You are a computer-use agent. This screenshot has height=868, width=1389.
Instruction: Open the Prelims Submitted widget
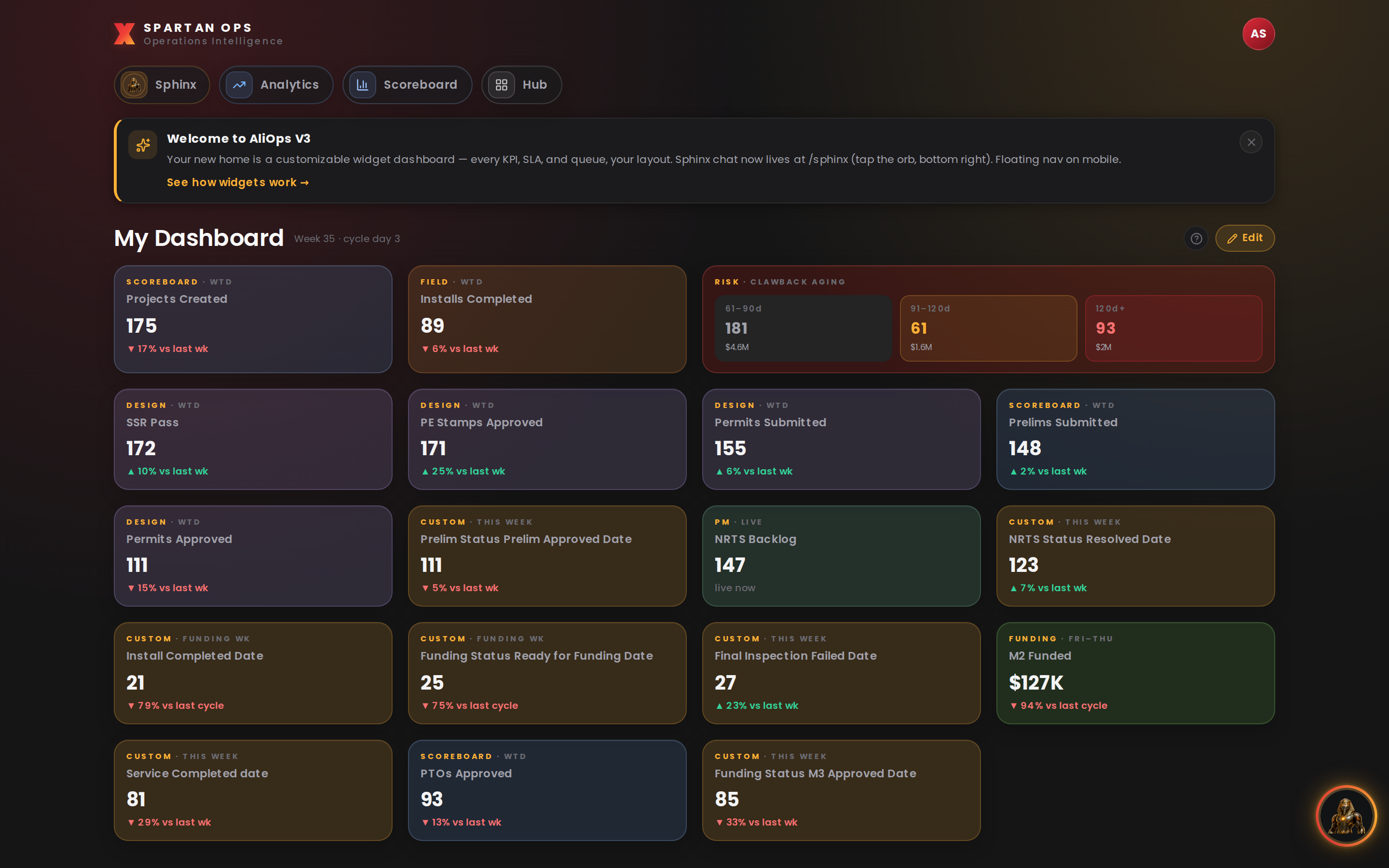(1135, 439)
